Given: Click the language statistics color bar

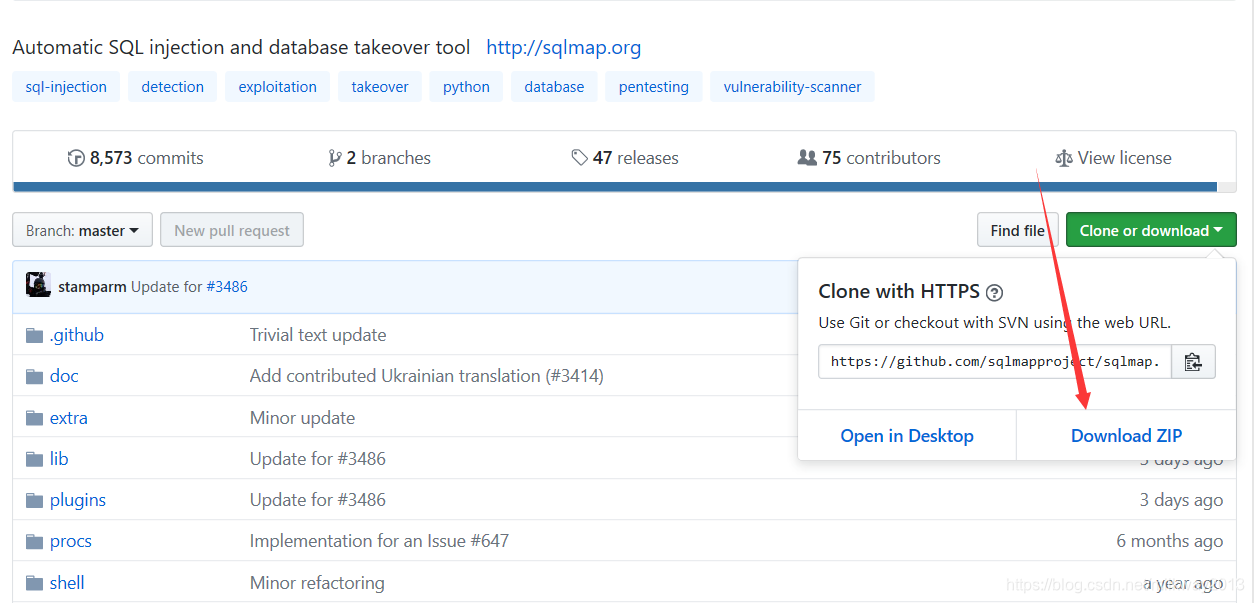Looking at the screenshot, I should 626,187.
